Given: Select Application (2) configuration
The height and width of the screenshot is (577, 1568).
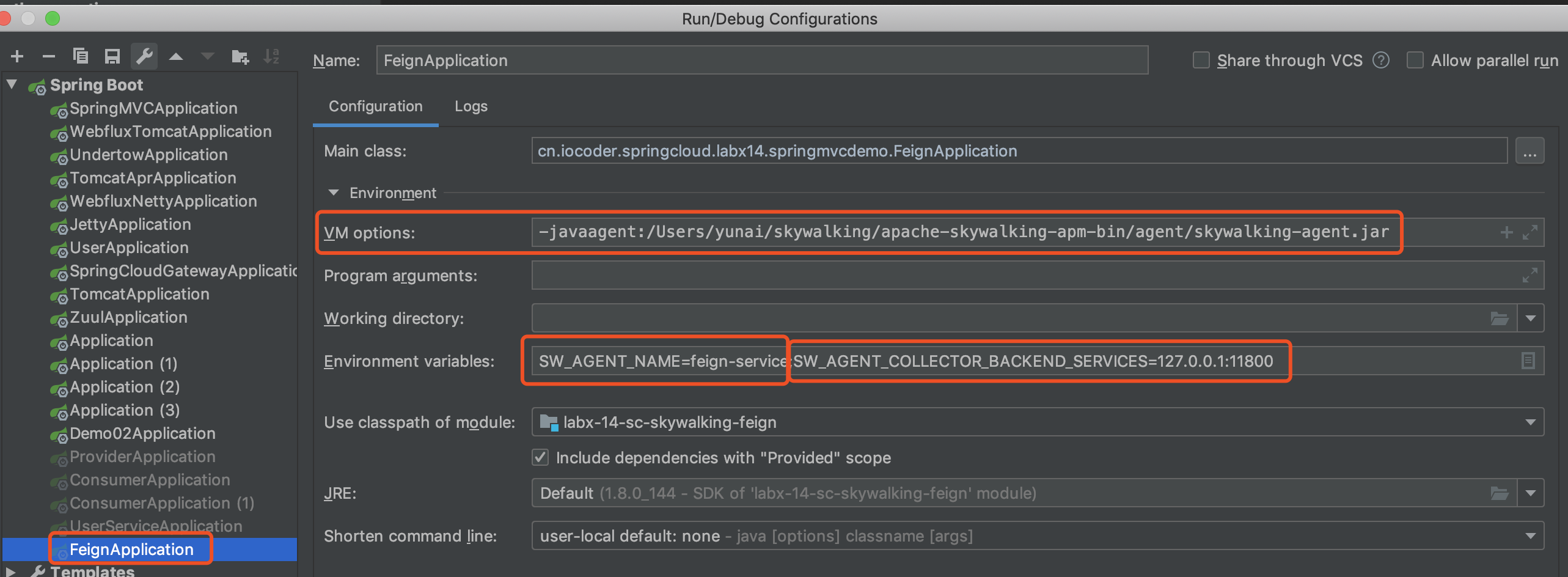Looking at the screenshot, I should click(125, 387).
